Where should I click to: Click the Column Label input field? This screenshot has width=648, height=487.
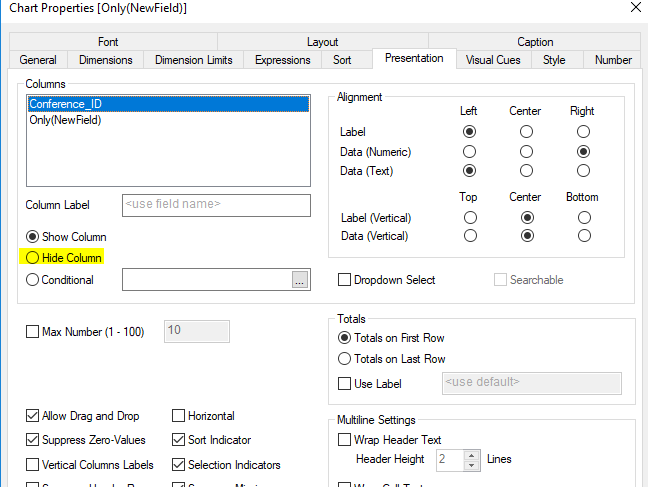tap(216, 205)
